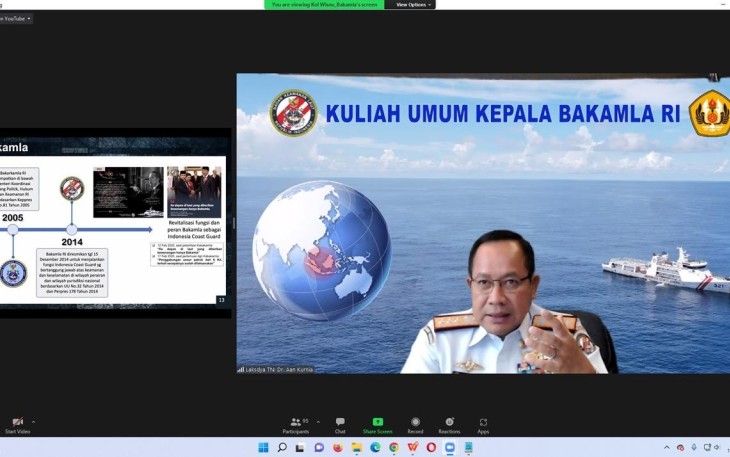Open the Zoom Chat panel
Viewport: 730px width, 457px height.
[340, 425]
